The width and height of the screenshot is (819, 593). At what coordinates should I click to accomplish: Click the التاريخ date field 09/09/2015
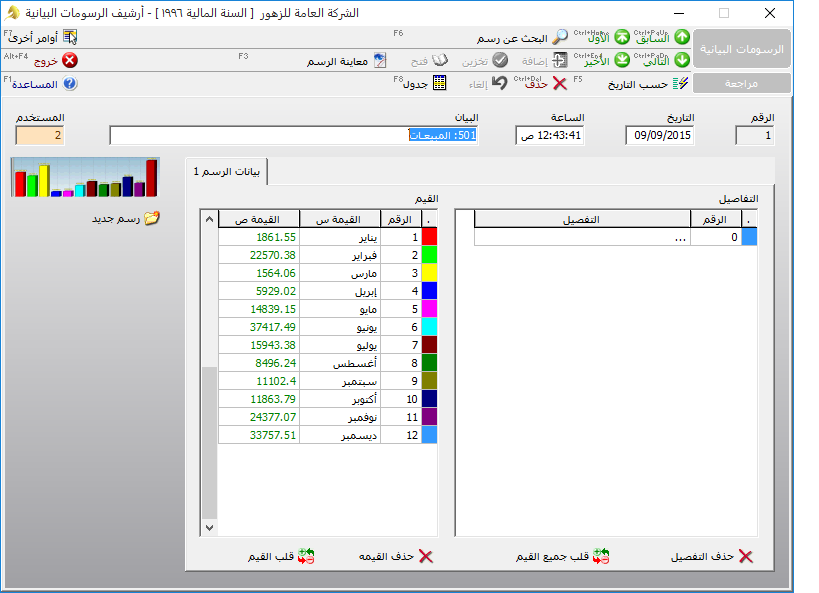pyautogui.click(x=660, y=135)
